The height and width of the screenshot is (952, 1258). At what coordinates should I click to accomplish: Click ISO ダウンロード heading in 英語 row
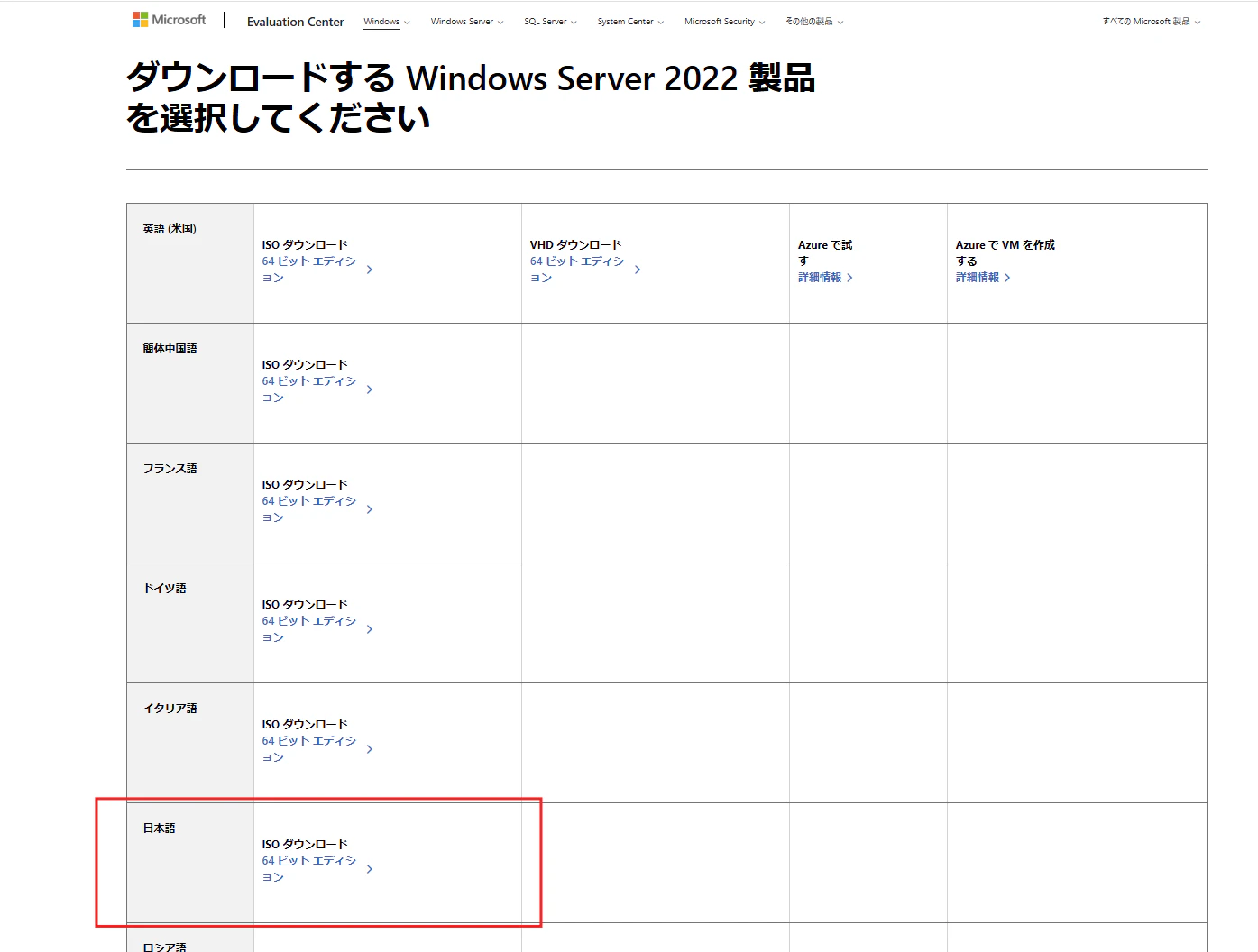coord(305,245)
